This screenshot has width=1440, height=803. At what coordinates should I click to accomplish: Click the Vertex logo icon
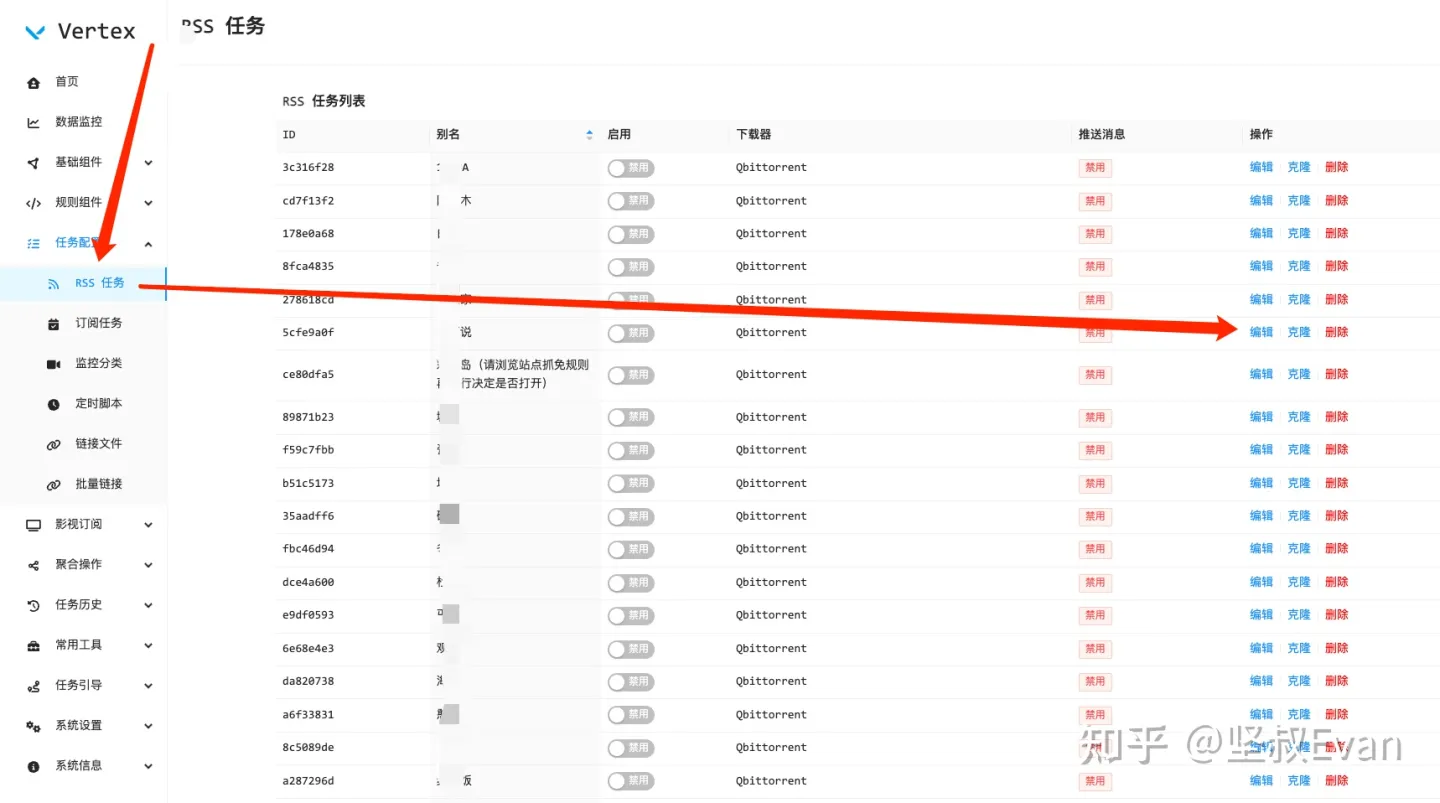[35, 32]
